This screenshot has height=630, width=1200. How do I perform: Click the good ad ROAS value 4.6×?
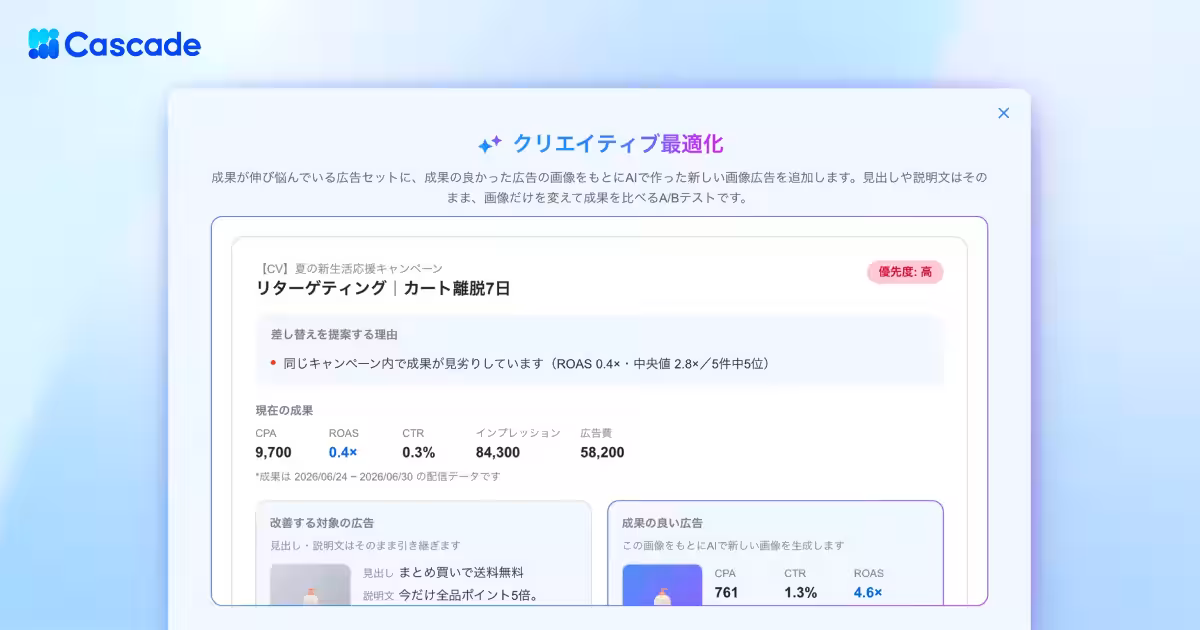868,592
